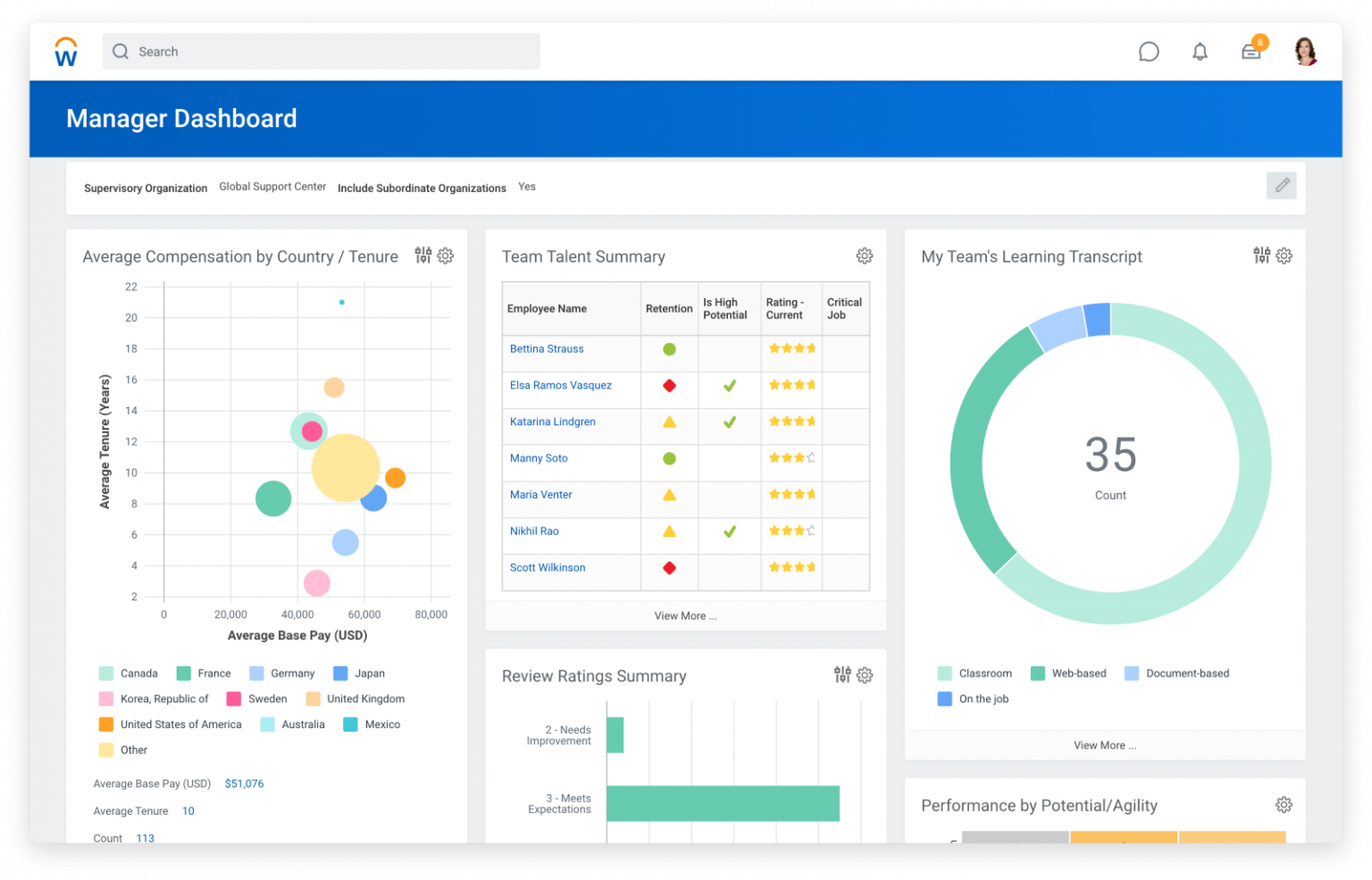The width and height of the screenshot is (1372, 880).
Task: Click the Workday home logo
Action: tap(65, 51)
